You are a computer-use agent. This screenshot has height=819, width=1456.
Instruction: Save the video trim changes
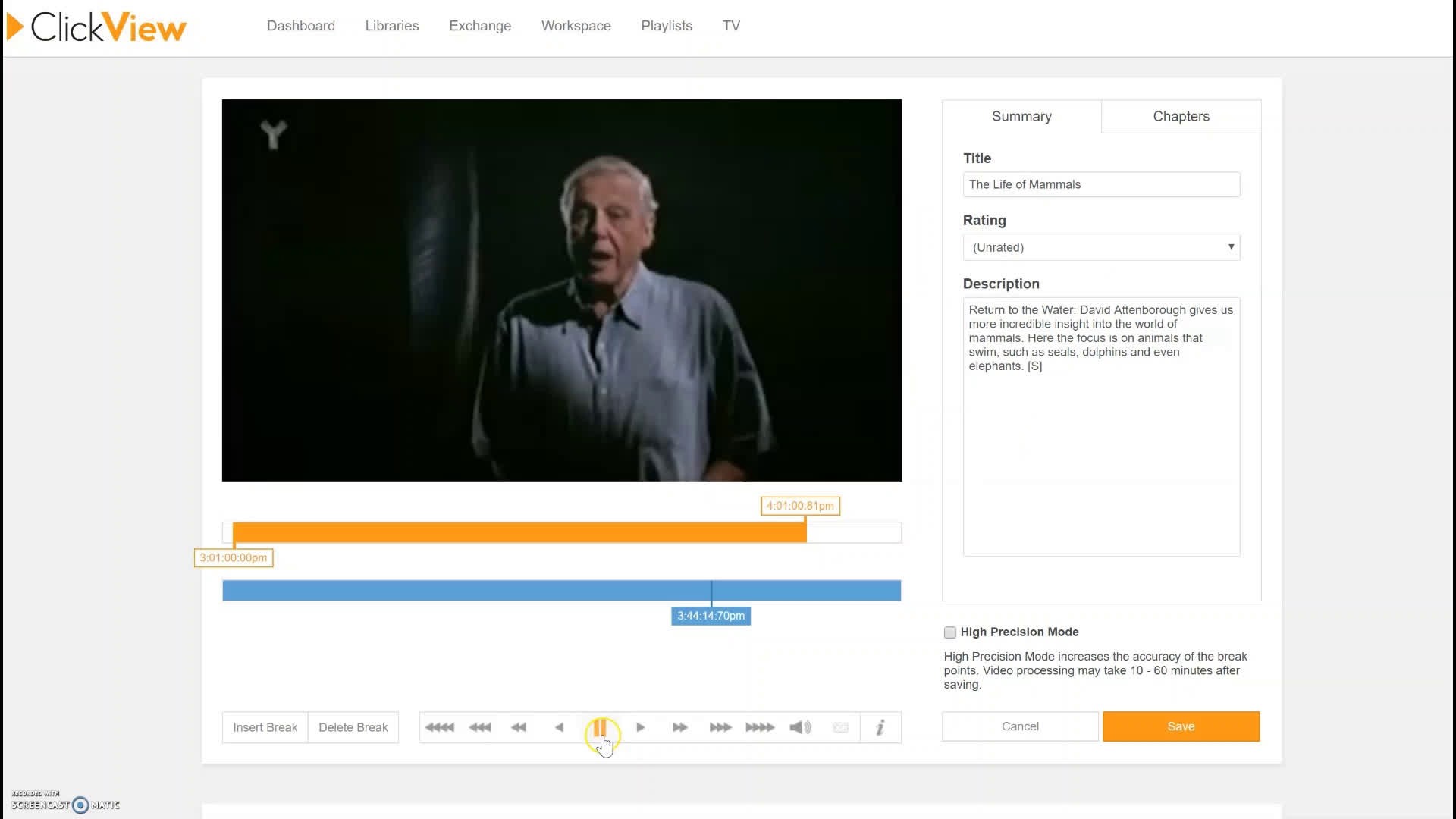pos(1180,726)
